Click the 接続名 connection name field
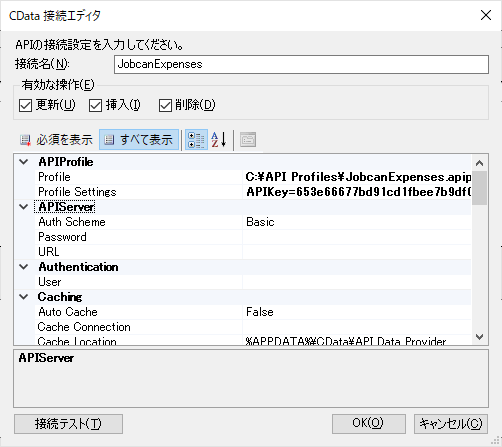 pyautogui.click(x=301, y=64)
